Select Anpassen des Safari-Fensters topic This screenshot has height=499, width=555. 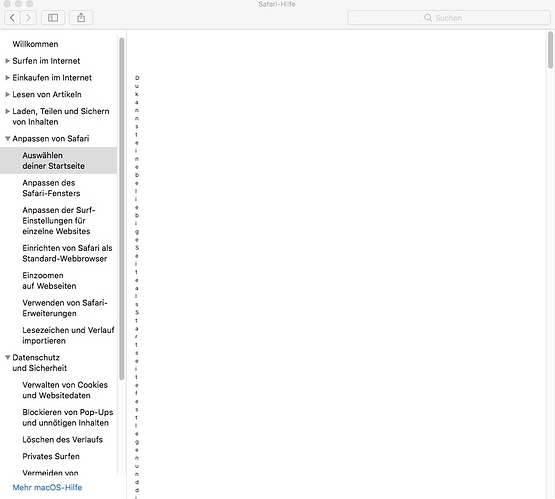pos(51,188)
